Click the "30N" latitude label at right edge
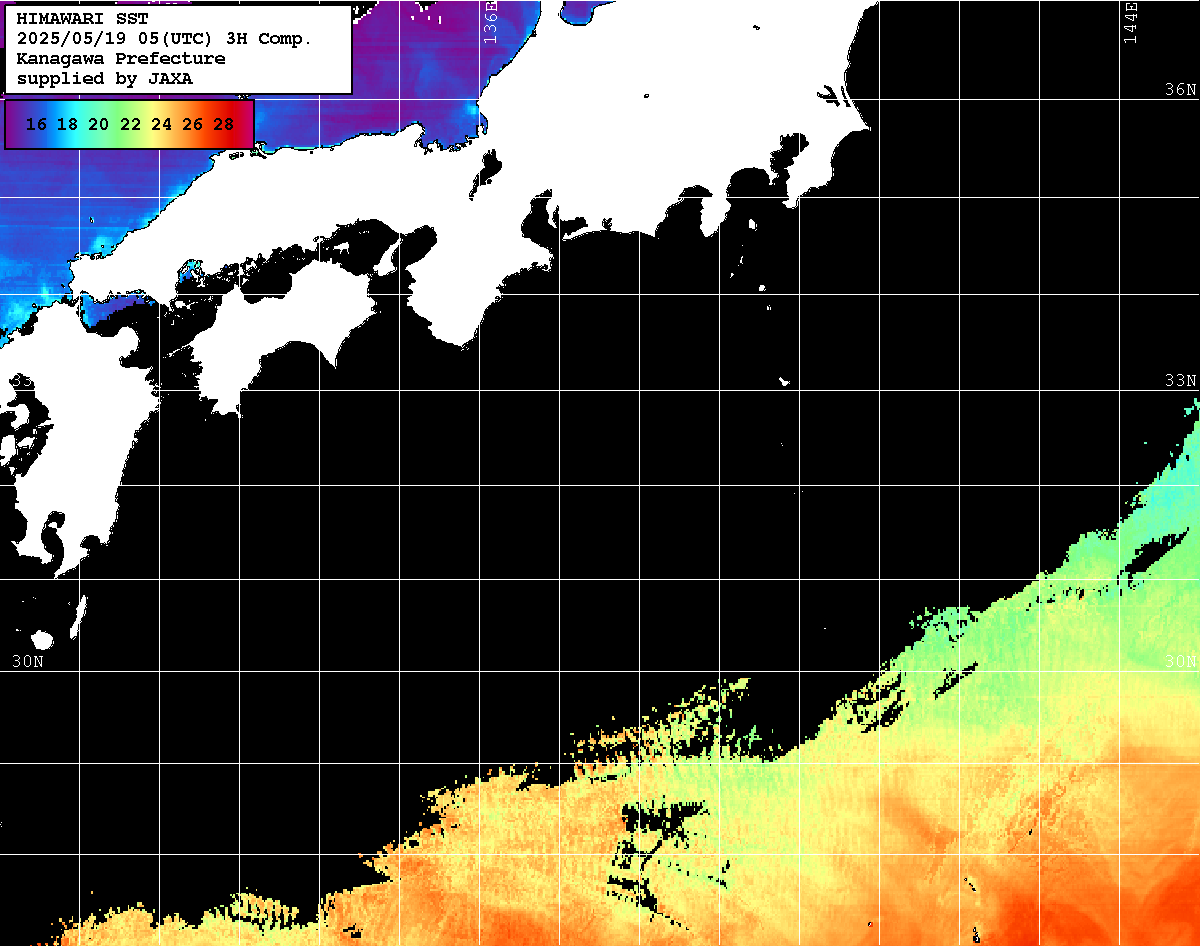Image resolution: width=1200 pixels, height=946 pixels. pos(1180,662)
